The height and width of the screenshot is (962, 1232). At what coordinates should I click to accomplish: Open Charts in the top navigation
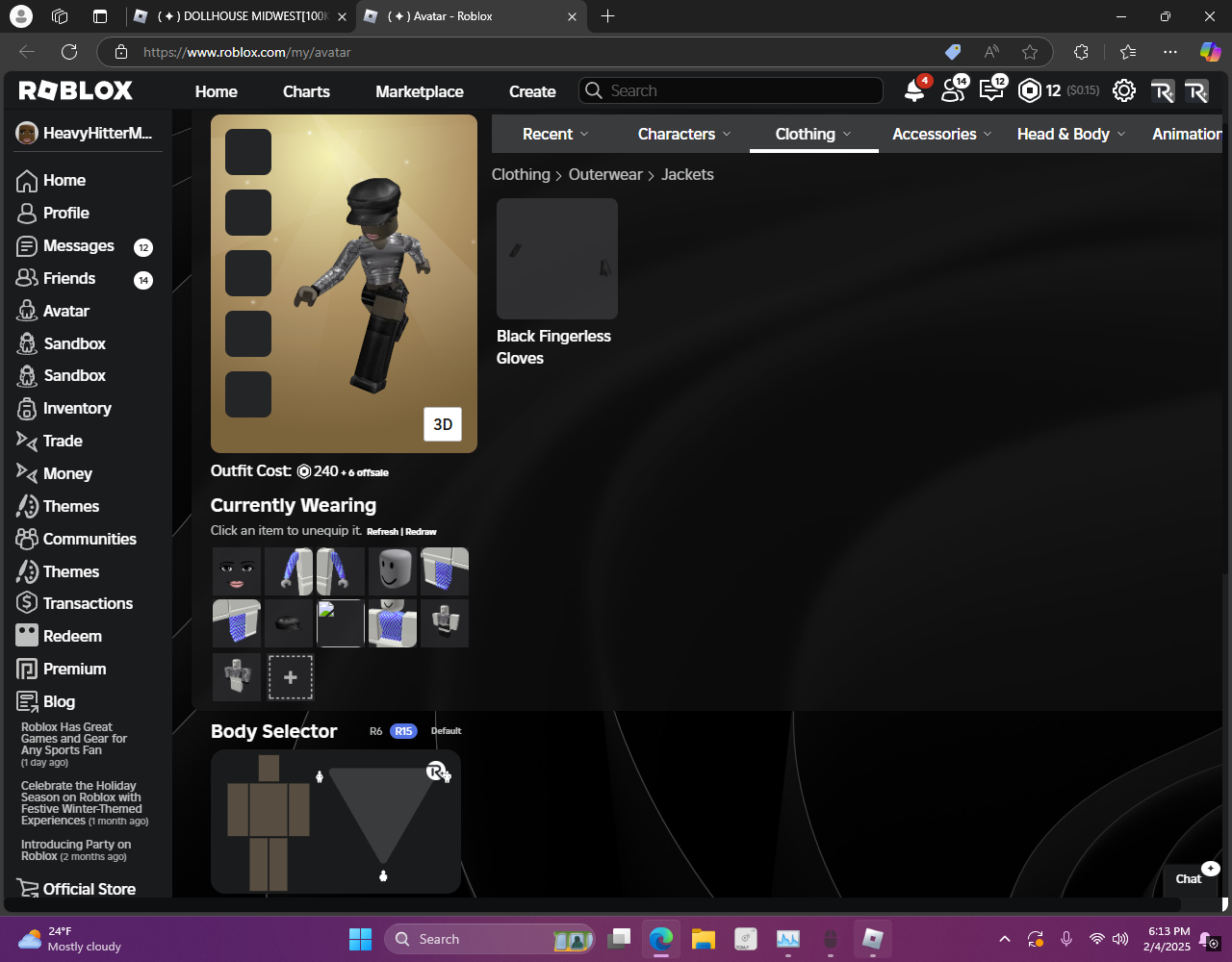pyautogui.click(x=306, y=91)
